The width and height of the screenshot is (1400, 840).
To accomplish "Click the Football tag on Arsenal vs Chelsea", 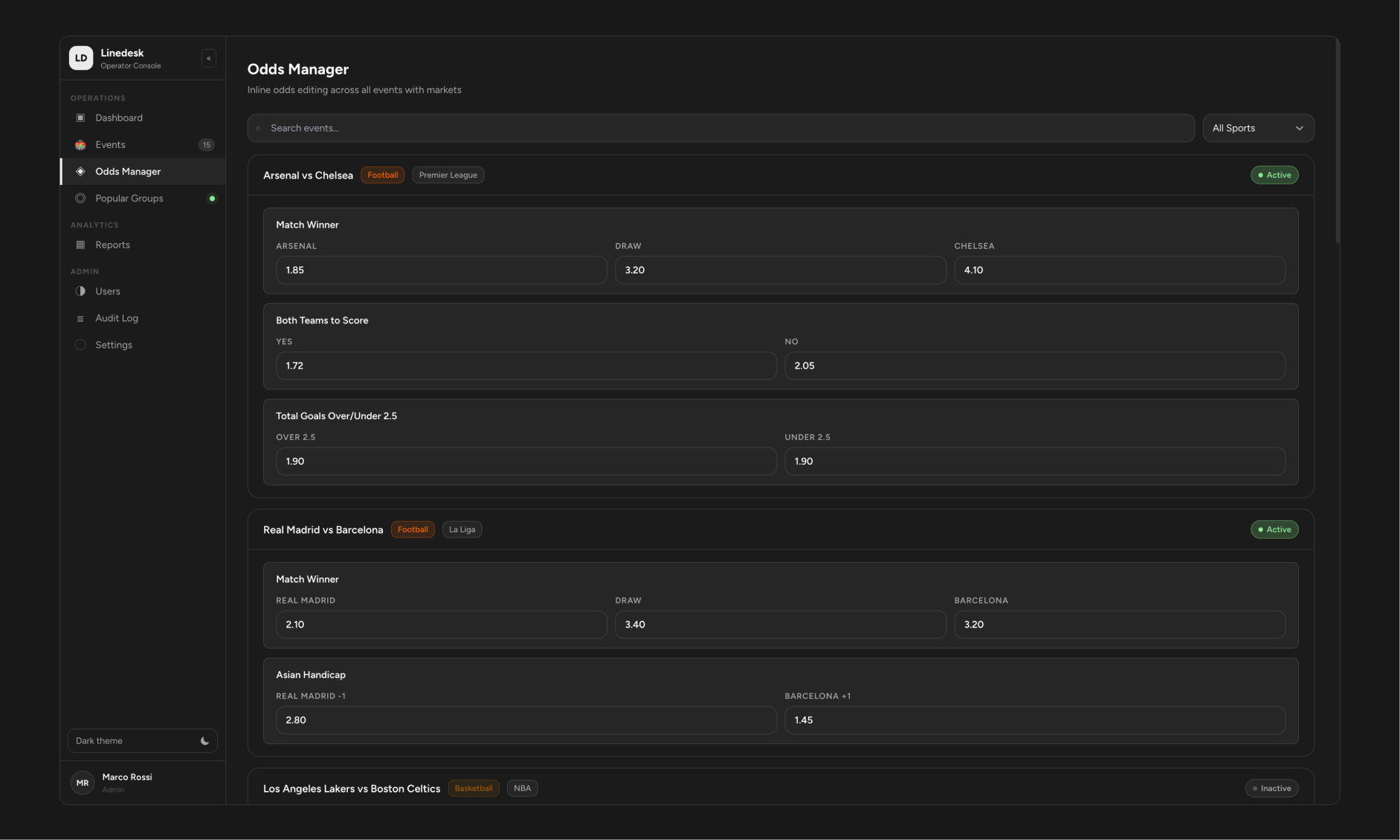I will tap(382, 175).
